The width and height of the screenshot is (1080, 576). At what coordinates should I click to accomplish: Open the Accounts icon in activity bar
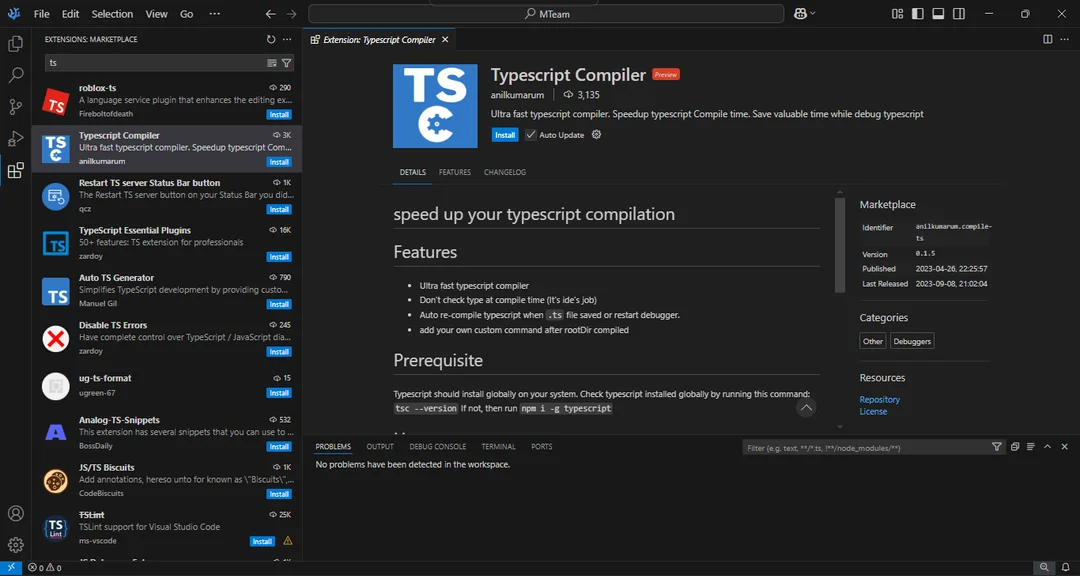[x=15, y=513]
